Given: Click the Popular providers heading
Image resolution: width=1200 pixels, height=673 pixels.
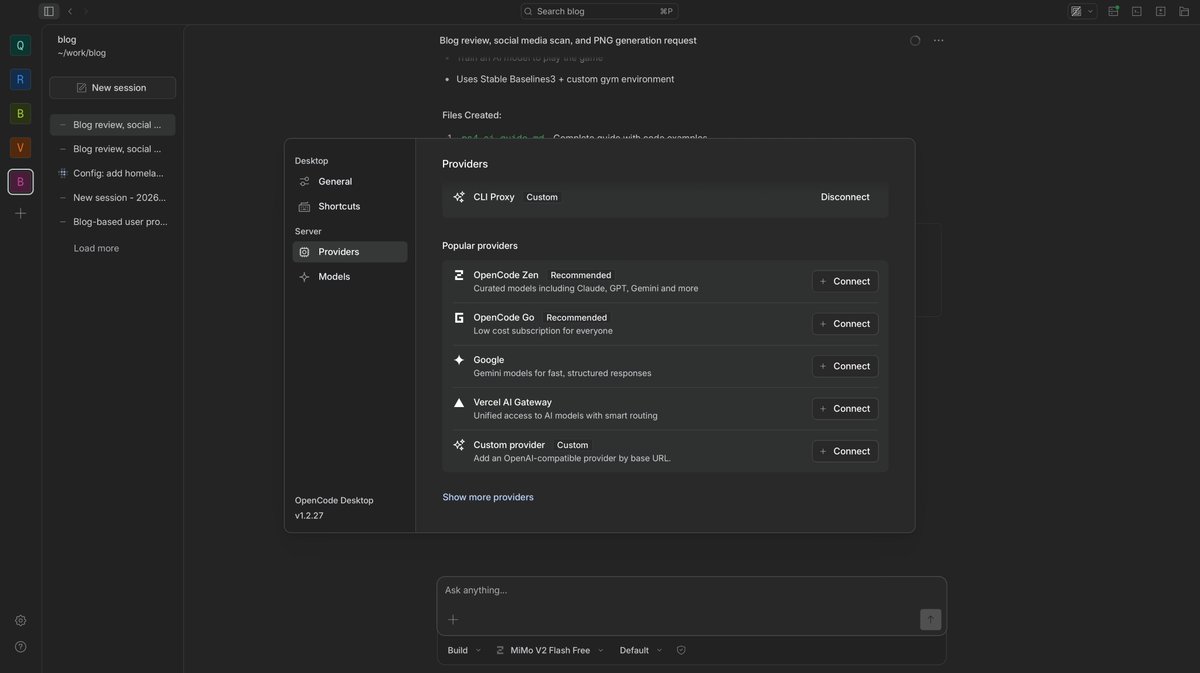Looking at the screenshot, I should (x=480, y=246).
